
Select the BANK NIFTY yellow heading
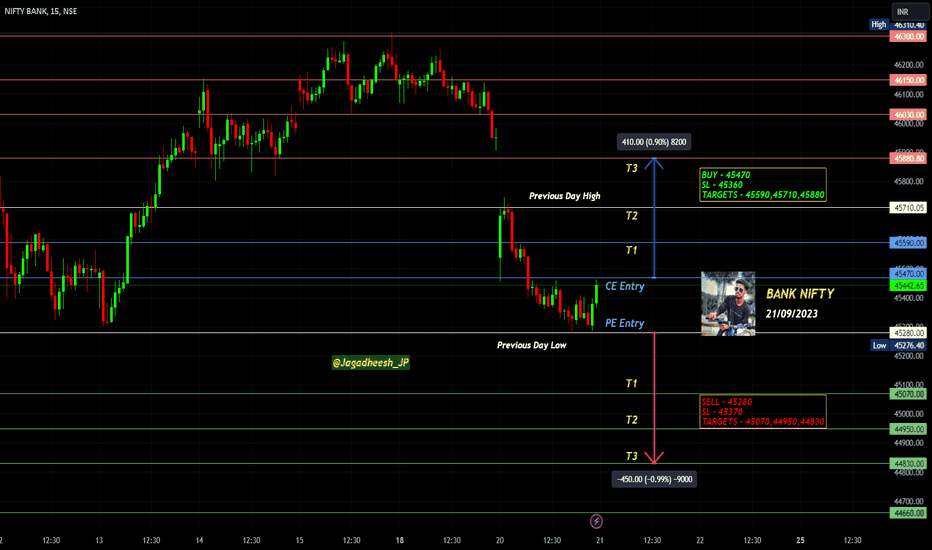[800, 294]
